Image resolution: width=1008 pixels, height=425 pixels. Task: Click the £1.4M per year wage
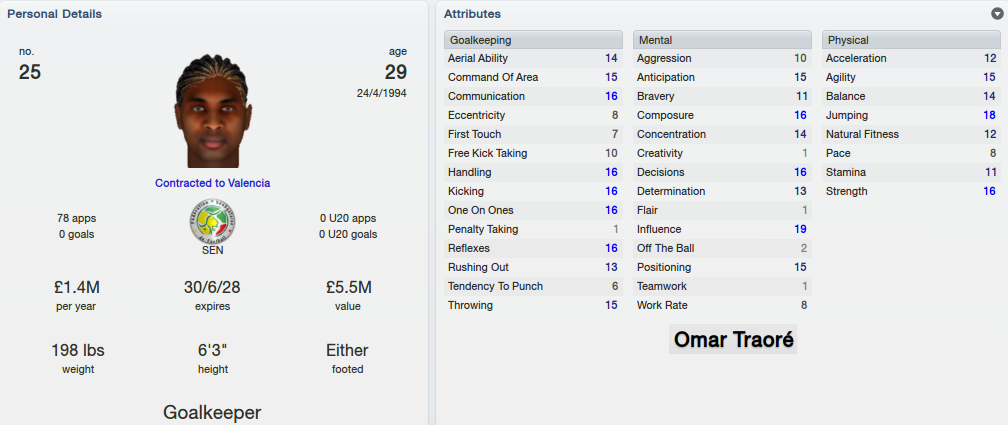pyautogui.click(x=77, y=287)
